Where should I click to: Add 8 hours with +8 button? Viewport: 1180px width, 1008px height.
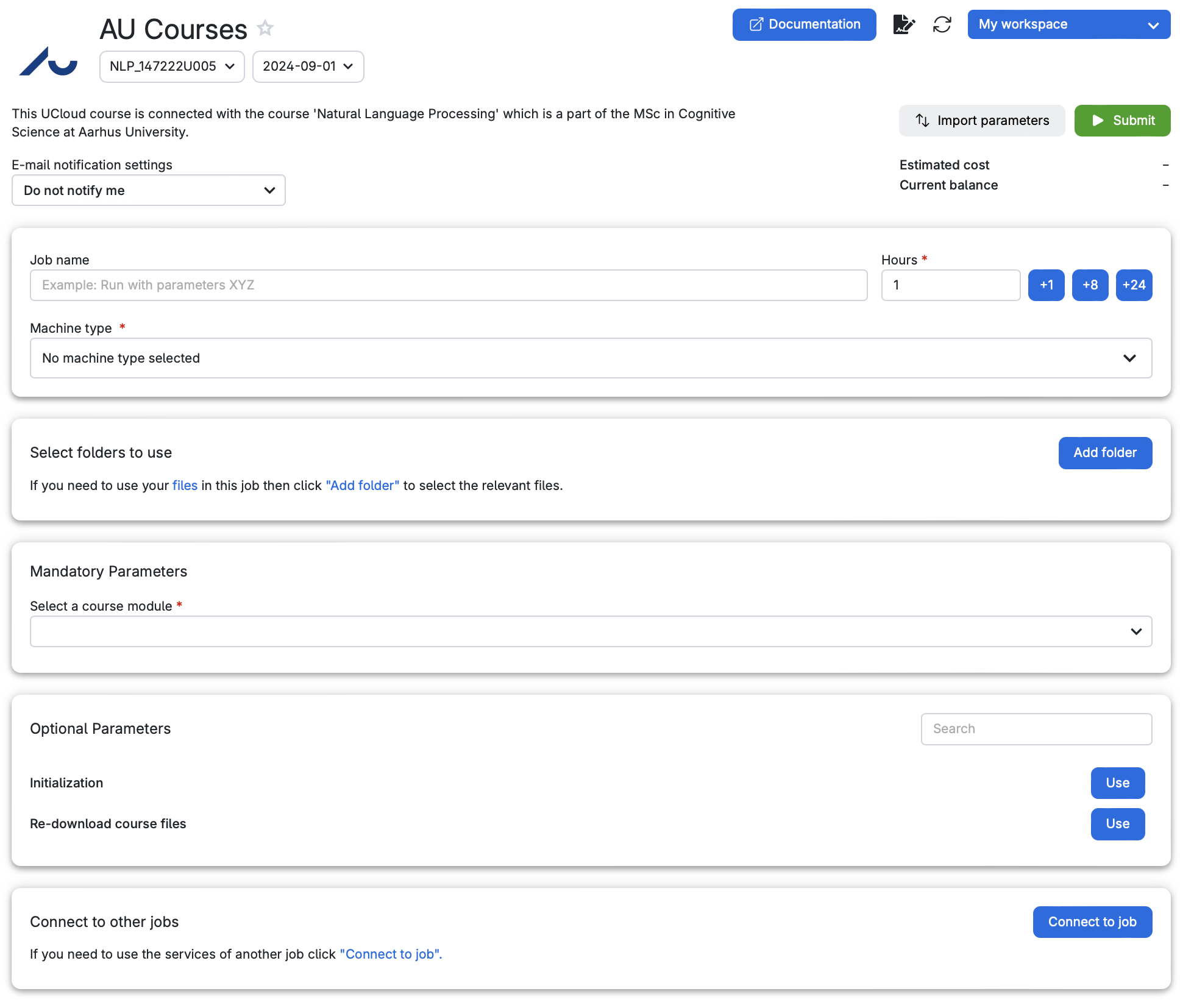pos(1090,285)
